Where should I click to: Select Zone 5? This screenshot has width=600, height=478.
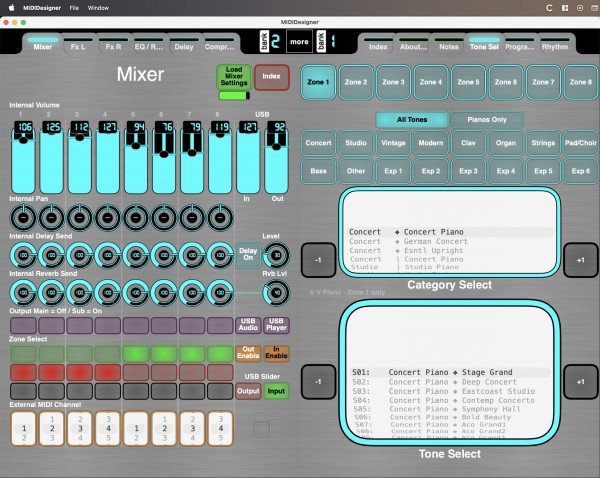(468, 82)
